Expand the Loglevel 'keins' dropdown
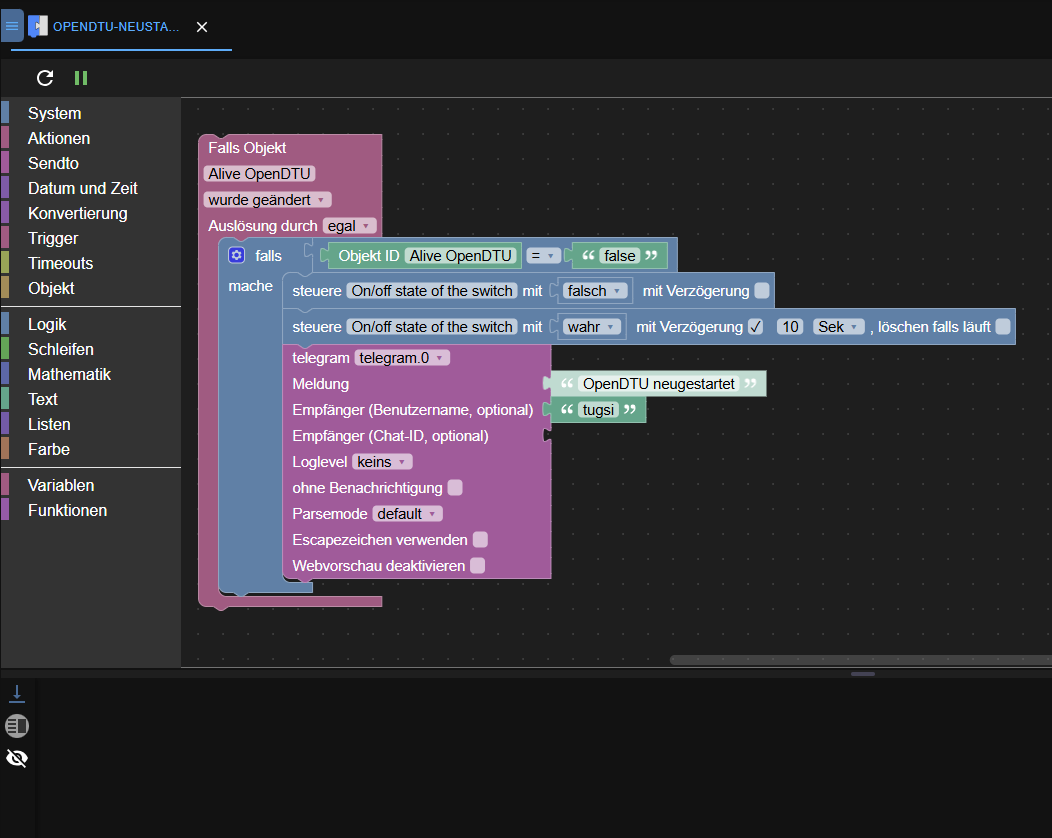The height and width of the screenshot is (838, 1052). click(x=382, y=462)
